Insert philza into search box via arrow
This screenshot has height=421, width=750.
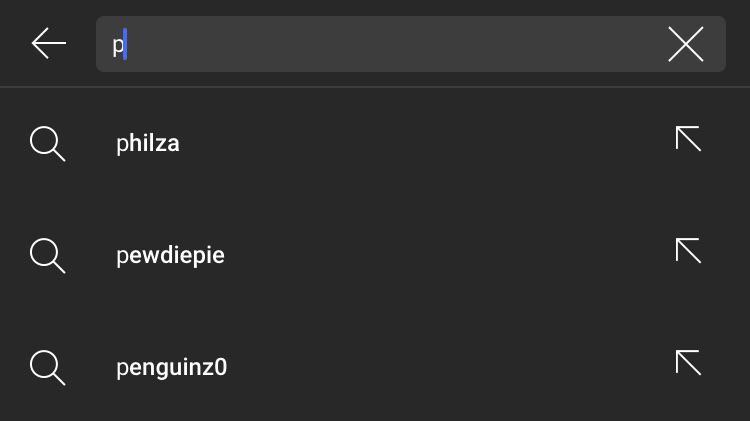coord(688,139)
